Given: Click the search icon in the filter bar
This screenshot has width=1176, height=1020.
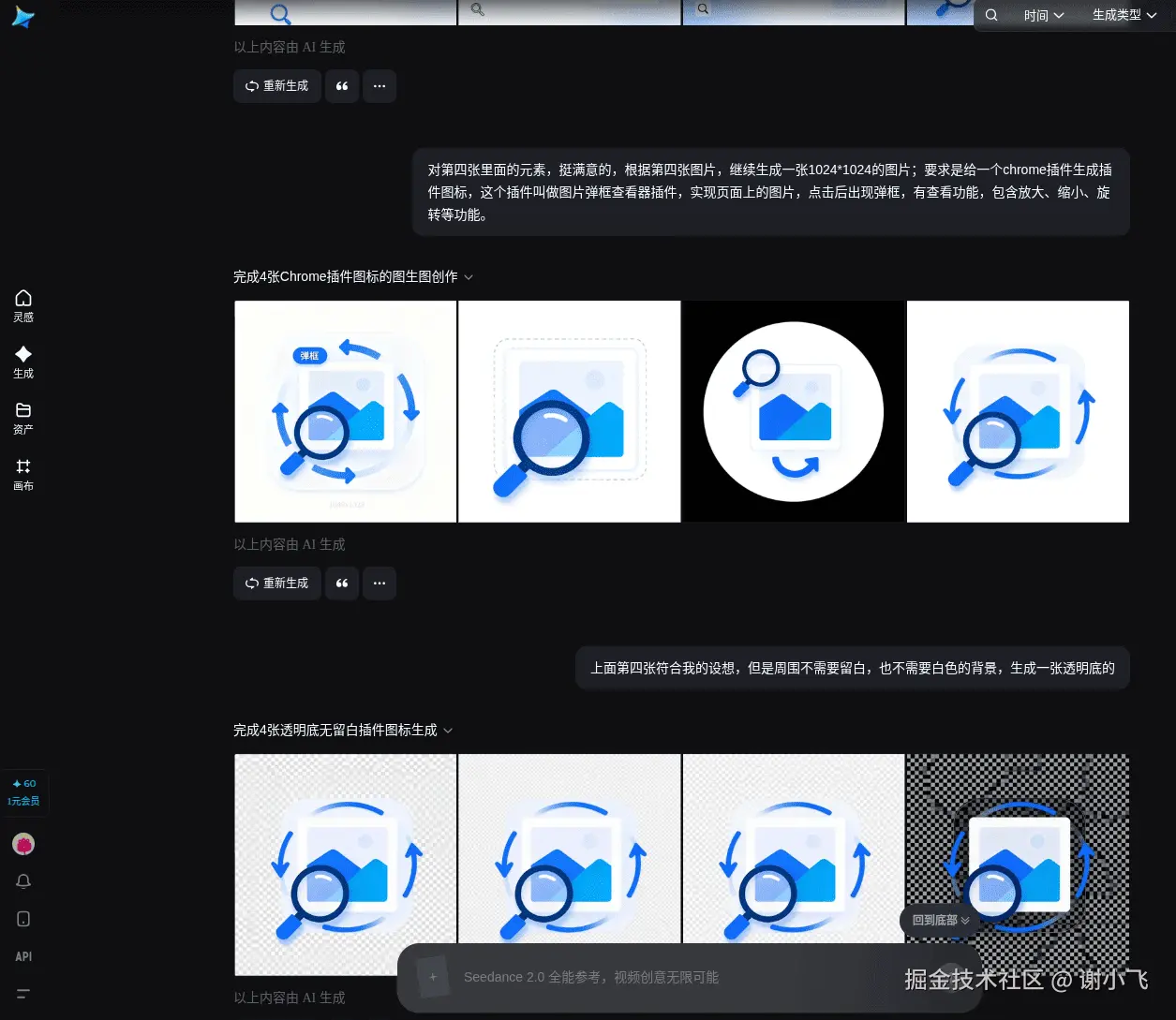Looking at the screenshot, I should [x=990, y=15].
